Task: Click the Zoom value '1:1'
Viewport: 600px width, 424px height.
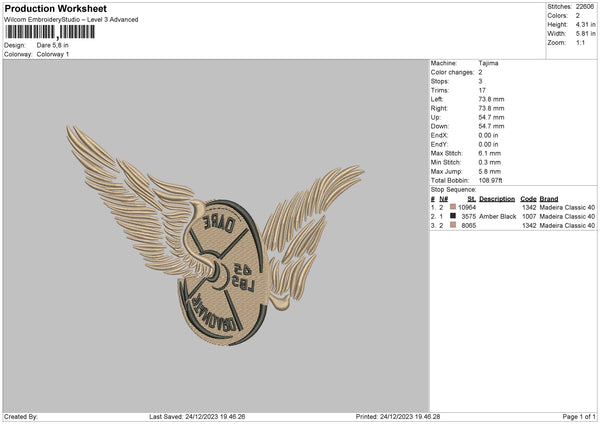Action: [580, 42]
